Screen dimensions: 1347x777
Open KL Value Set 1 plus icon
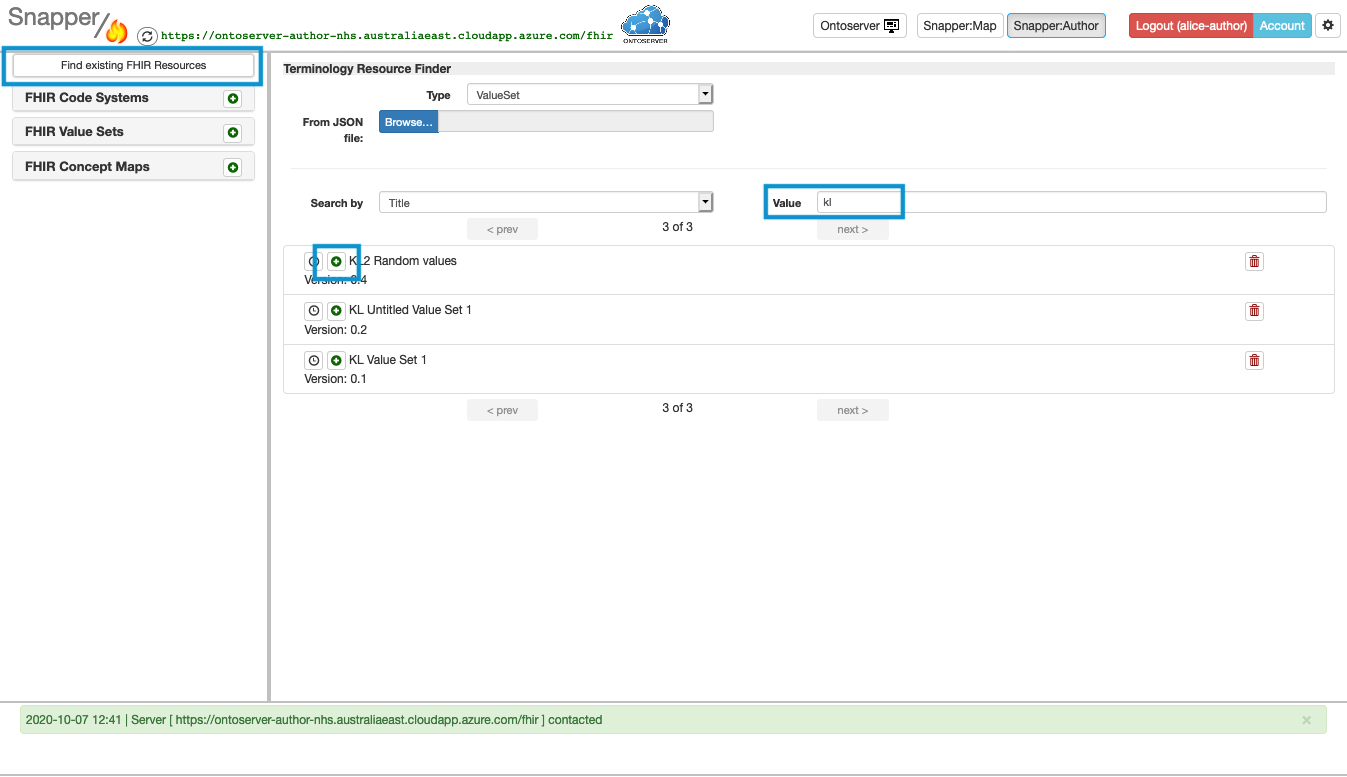[x=336, y=360]
